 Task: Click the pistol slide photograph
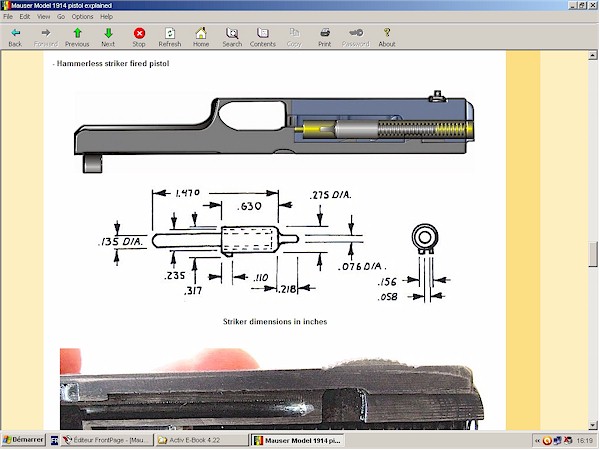point(272,389)
